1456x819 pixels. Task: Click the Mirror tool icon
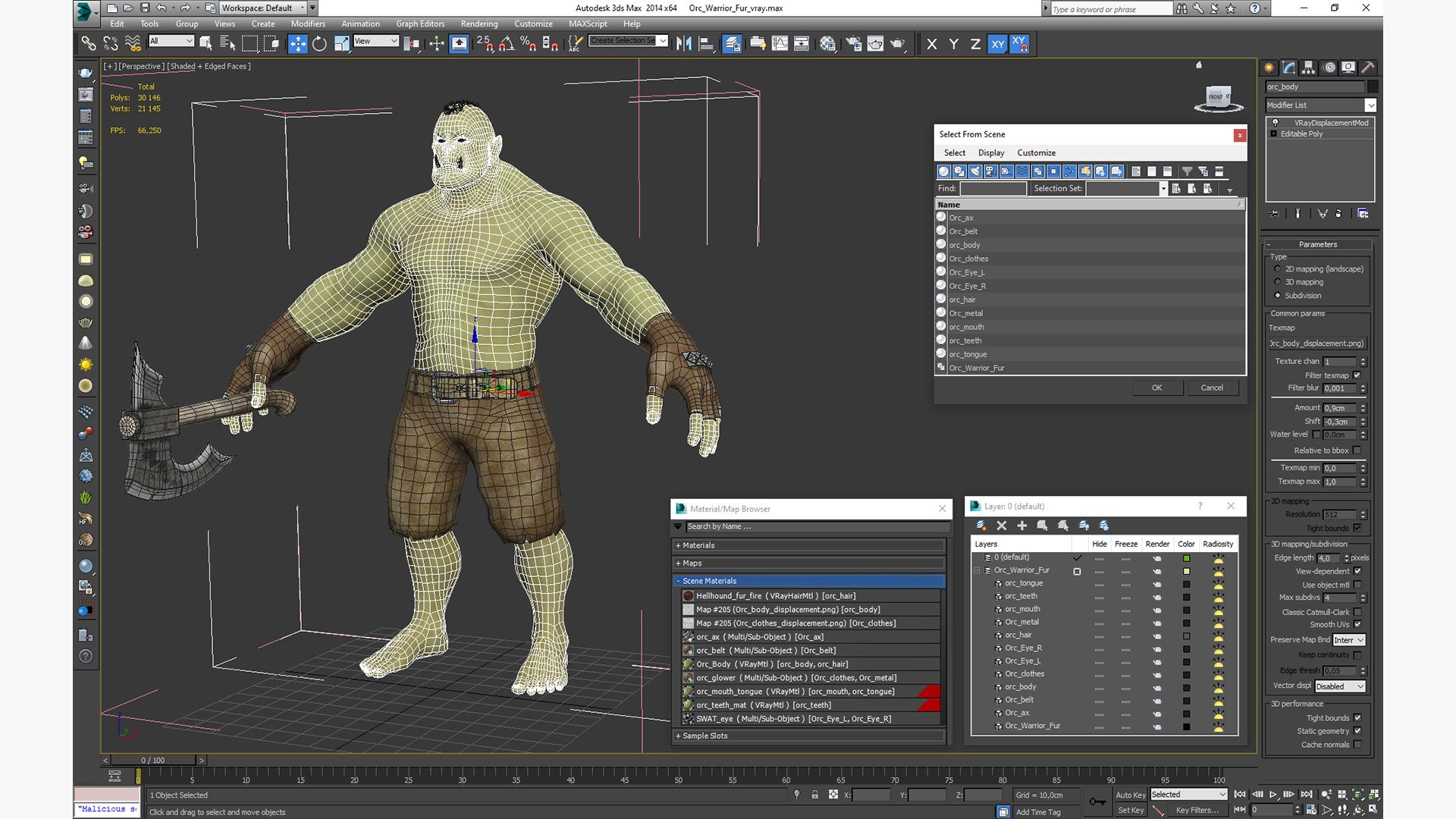[x=684, y=44]
